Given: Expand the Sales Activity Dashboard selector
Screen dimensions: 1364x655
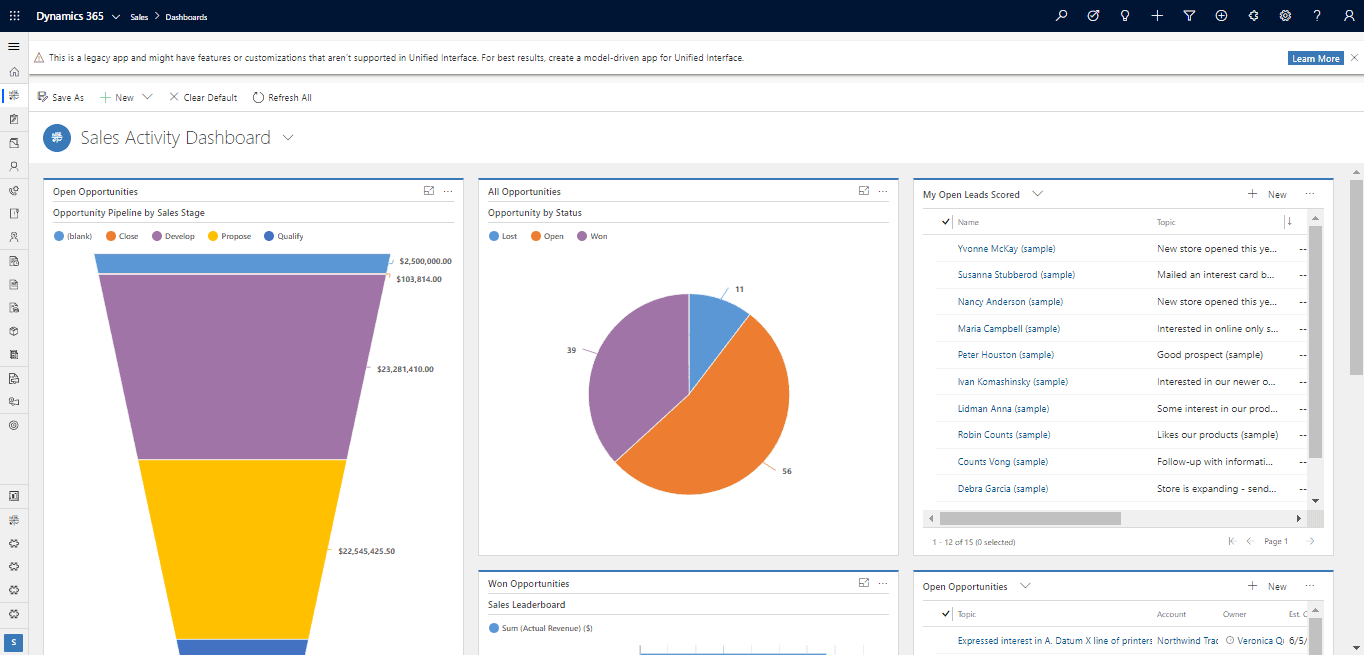Looking at the screenshot, I should [288, 137].
